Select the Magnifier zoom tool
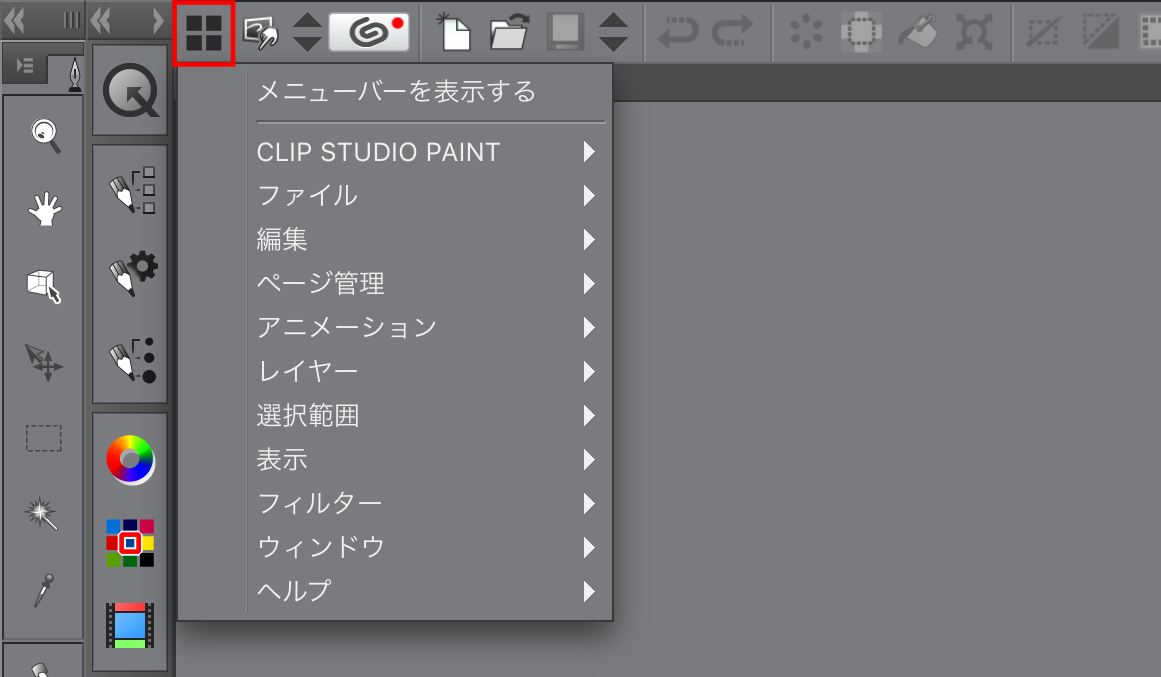1161x677 pixels. (x=44, y=135)
